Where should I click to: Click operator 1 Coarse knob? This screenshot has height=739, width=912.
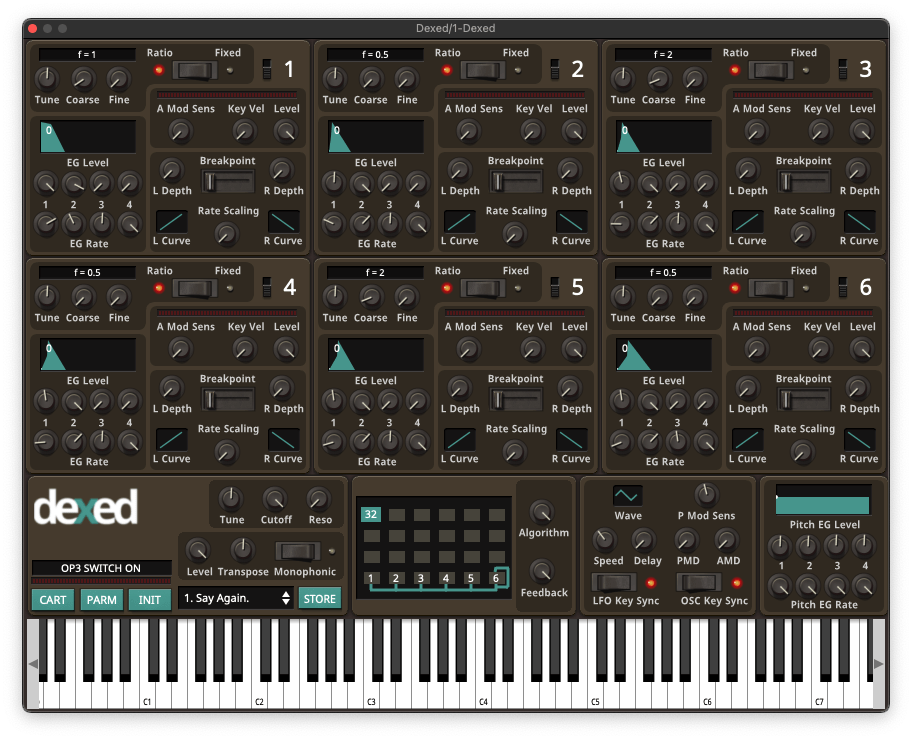pyautogui.click(x=83, y=78)
